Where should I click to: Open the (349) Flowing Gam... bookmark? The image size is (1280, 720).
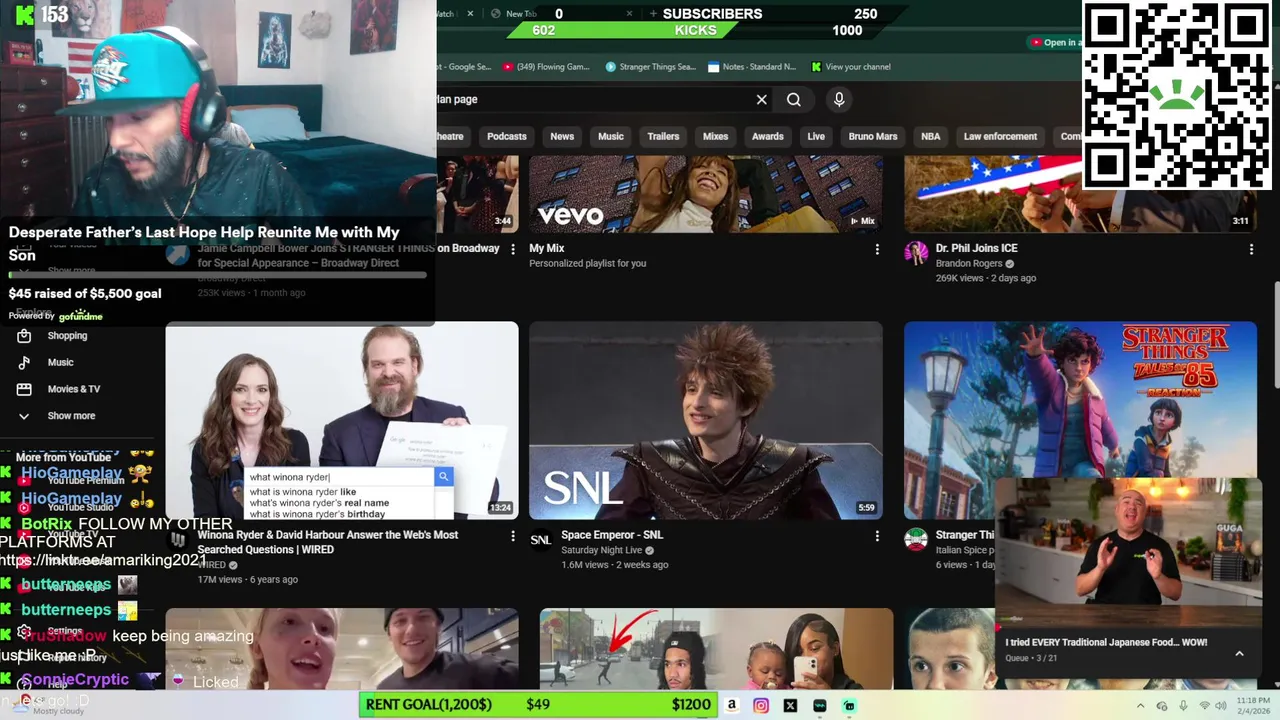point(547,67)
